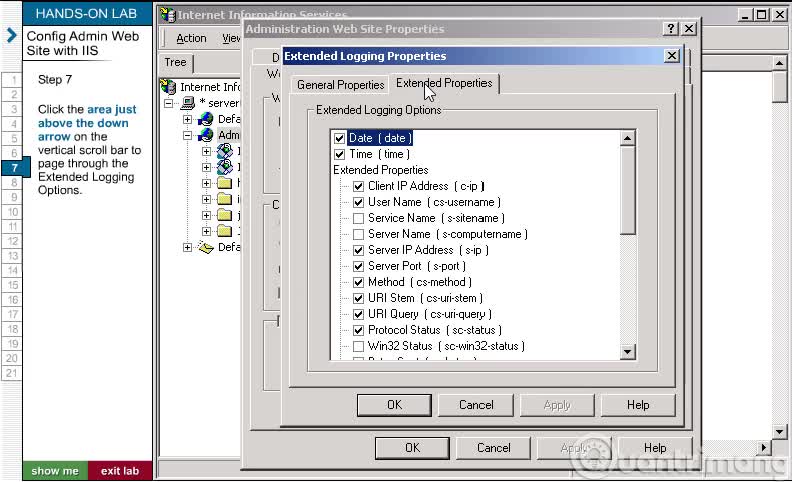Image resolution: width=792 pixels, height=482 pixels.
Task: Click the logging options list scroll-down arrow
Action: click(627, 352)
